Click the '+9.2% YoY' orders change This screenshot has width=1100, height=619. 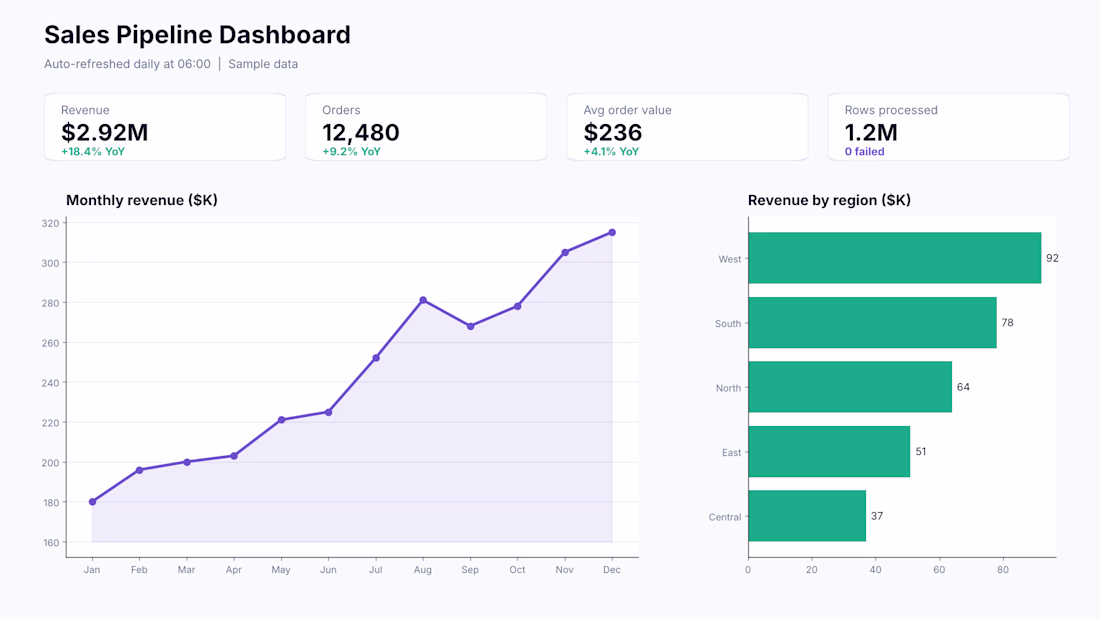[351, 152]
